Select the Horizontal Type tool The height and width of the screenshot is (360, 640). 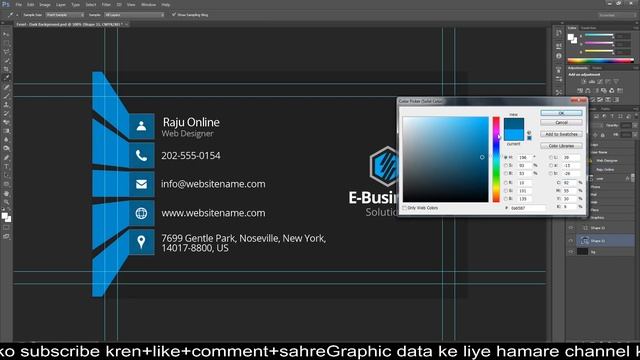[6, 167]
